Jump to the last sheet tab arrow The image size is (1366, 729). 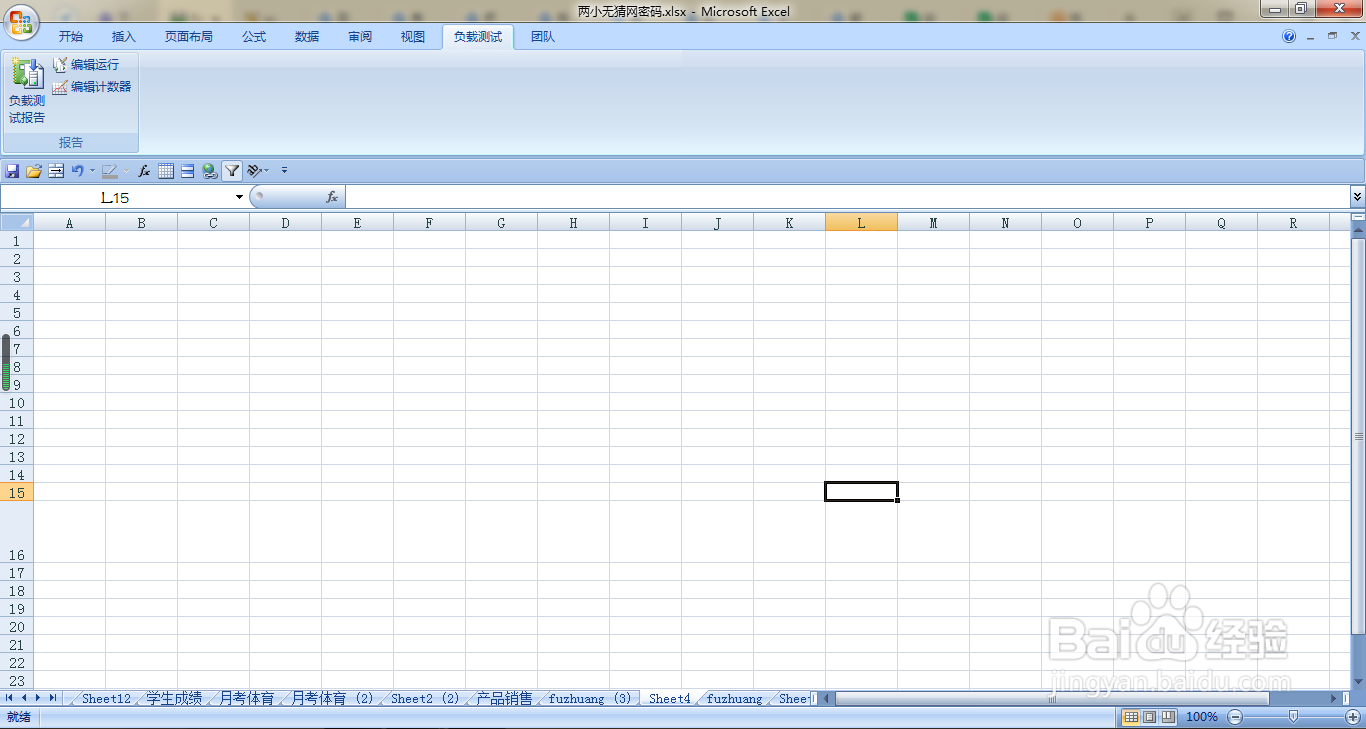coord(53,698)
